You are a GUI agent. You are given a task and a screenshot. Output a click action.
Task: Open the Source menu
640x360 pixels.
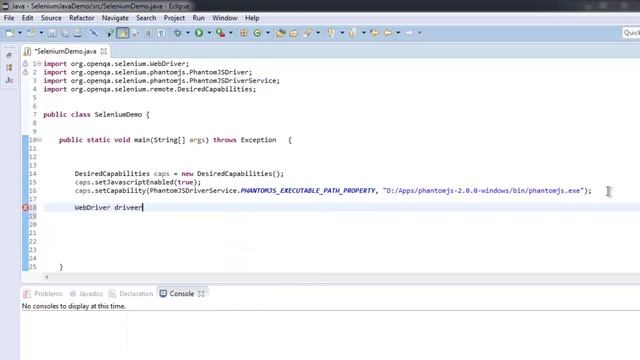[51, 18]
